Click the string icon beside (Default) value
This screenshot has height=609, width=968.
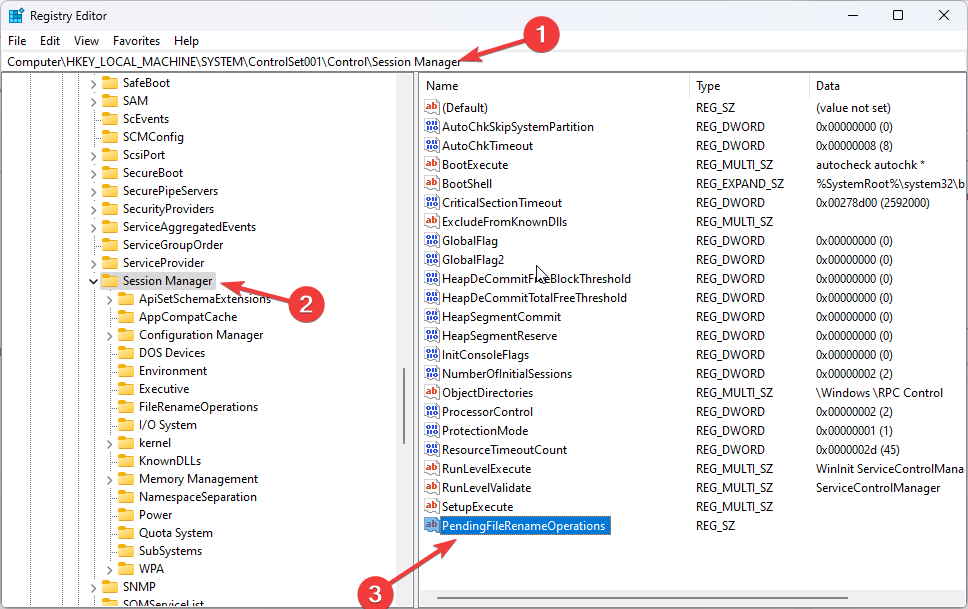pyautogui.click(x=432, y=107)
